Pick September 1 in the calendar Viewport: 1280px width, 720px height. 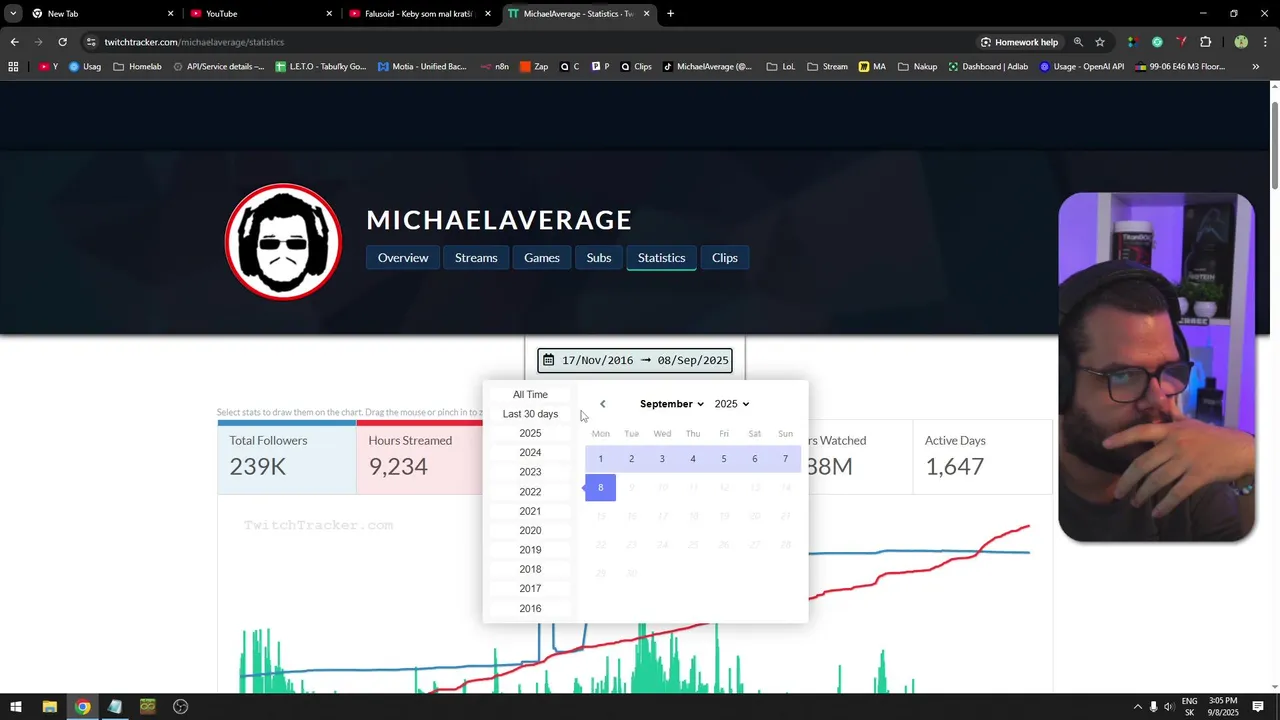[x=600, y=459]
